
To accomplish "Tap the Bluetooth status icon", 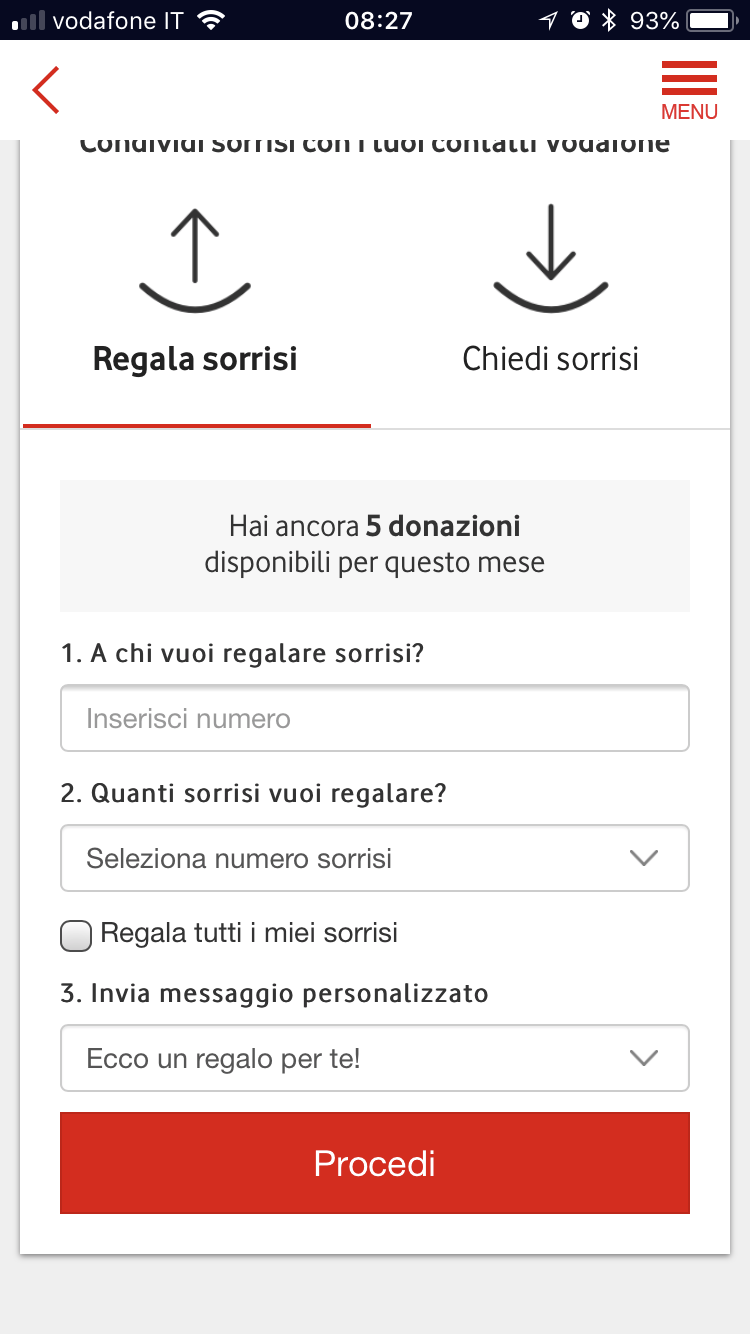I will click(609, 20).
